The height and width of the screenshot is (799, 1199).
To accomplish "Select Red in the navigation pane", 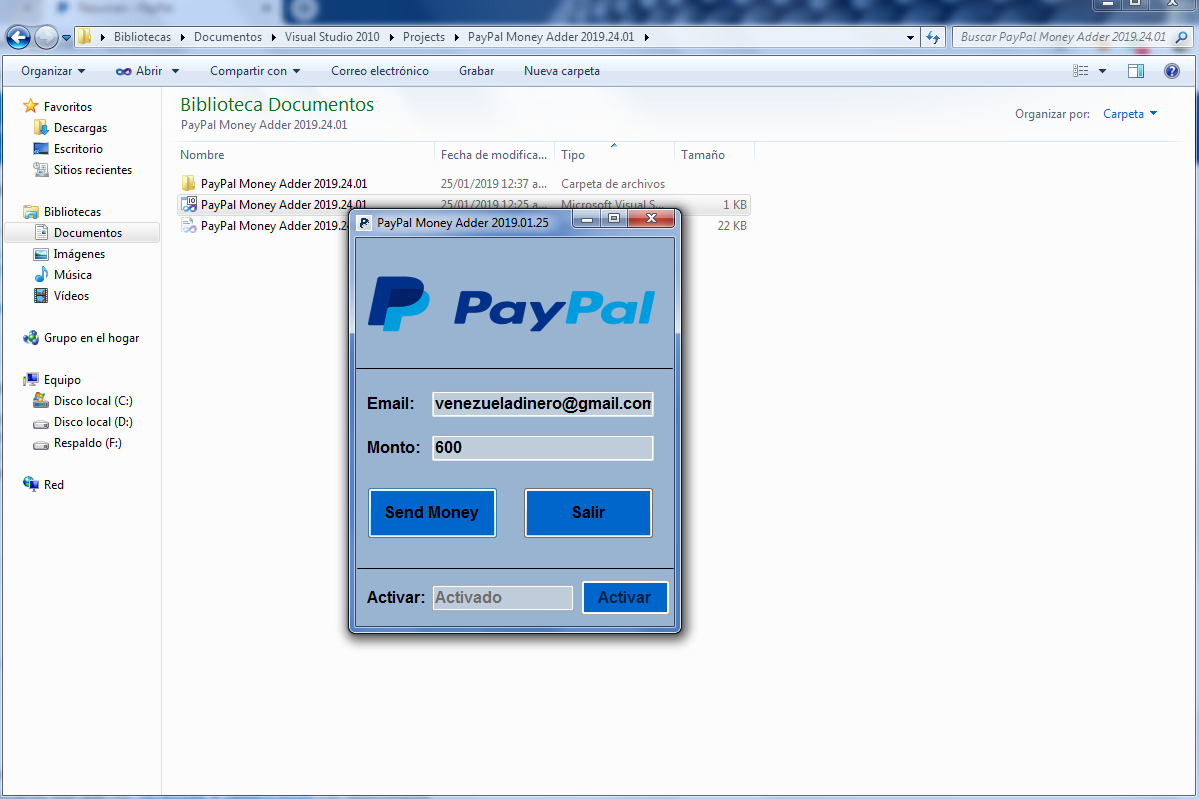I will click(x=54, y=485).
